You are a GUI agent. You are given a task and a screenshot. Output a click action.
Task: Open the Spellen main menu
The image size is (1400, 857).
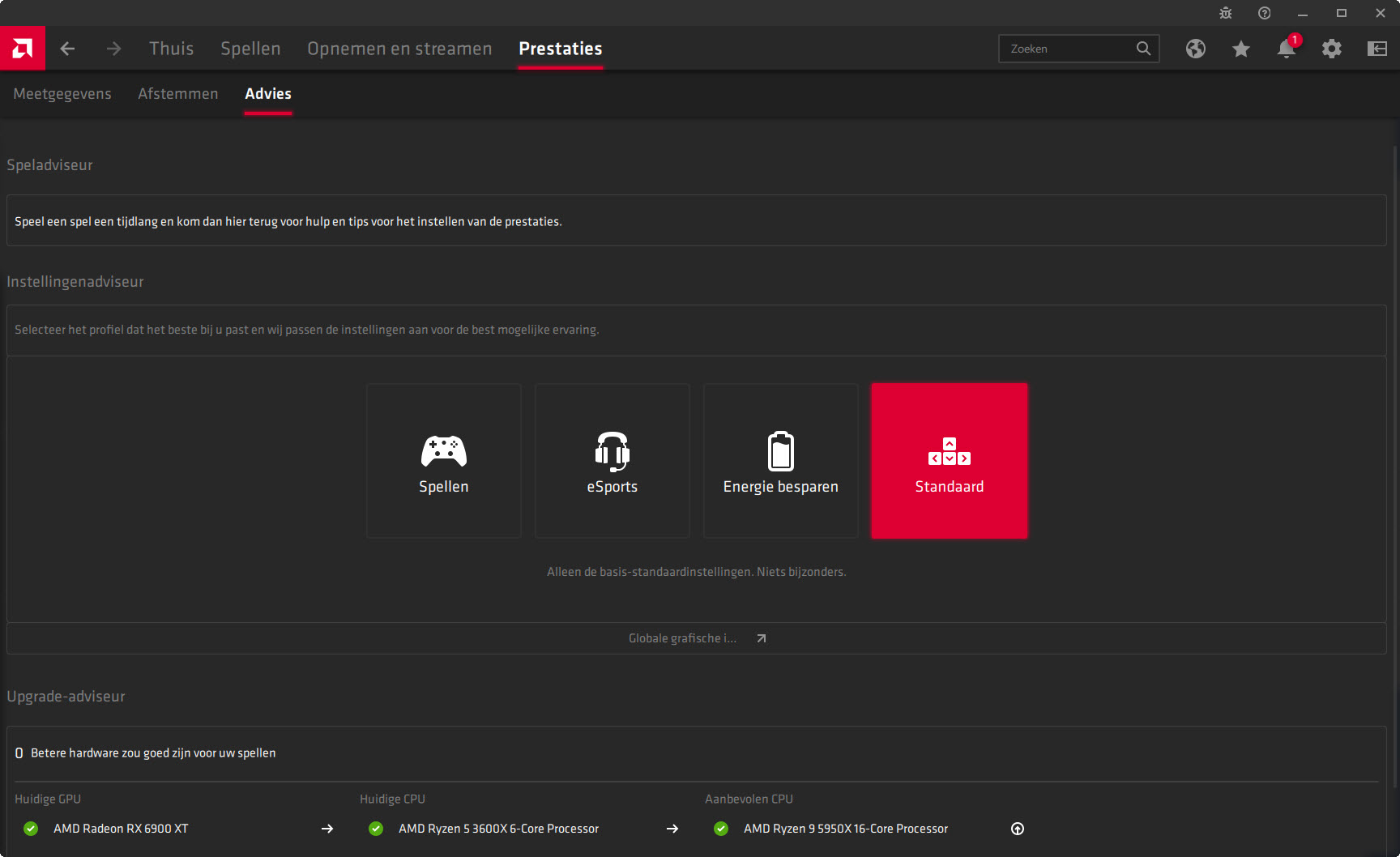pos(250,49)
